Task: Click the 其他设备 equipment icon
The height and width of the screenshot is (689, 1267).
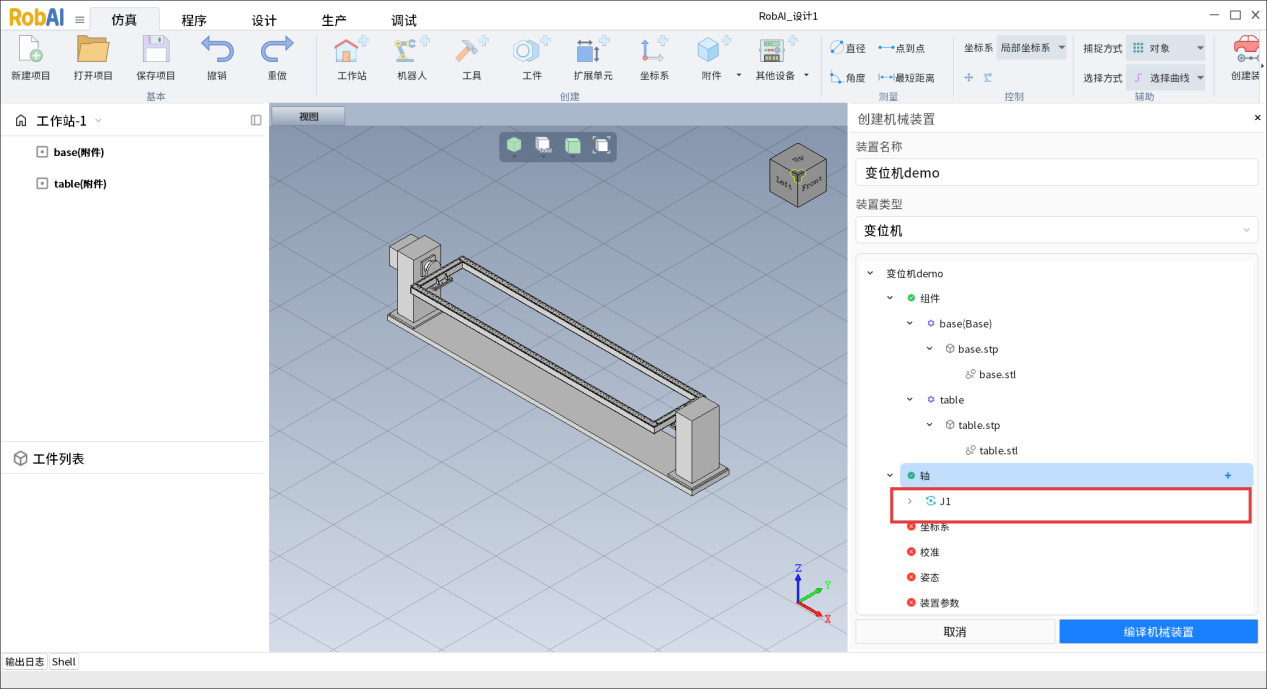Action: pyautogui.click(x=775, y=50)
